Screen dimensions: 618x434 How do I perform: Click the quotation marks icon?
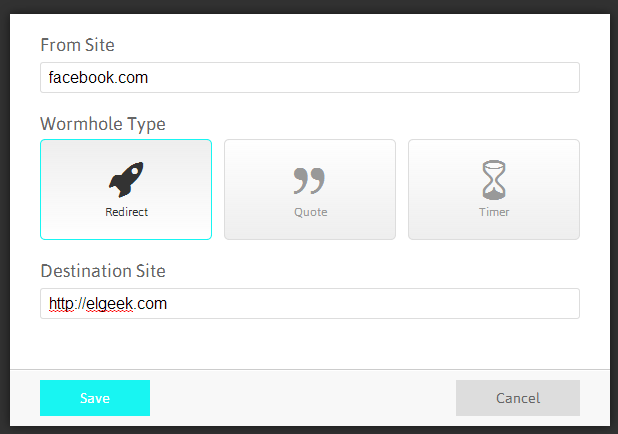click(309, 181)
